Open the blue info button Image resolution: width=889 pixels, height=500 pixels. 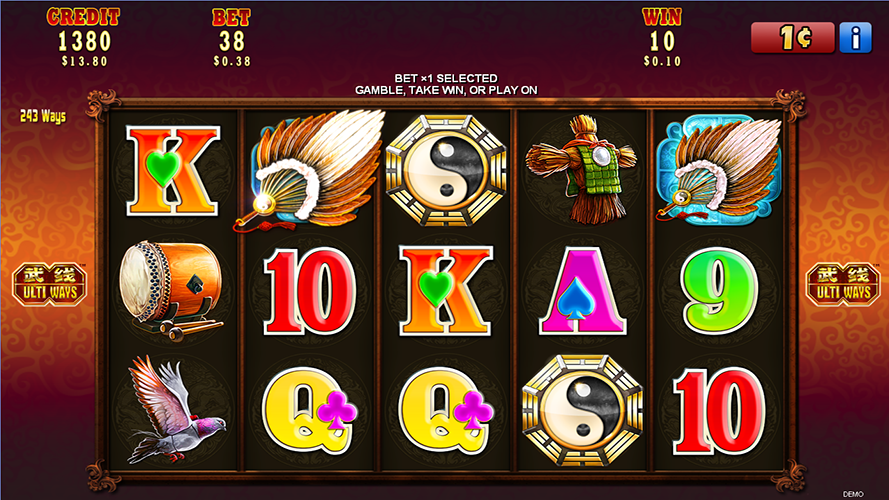coord(855,37)
